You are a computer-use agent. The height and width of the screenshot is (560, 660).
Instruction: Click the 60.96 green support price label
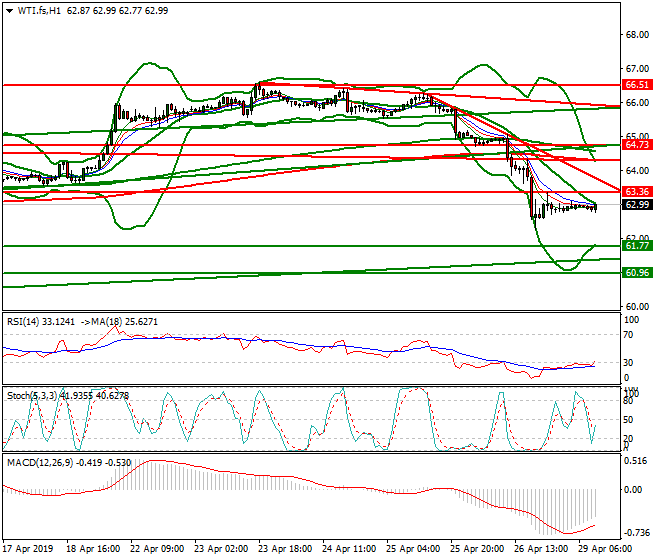637,273
